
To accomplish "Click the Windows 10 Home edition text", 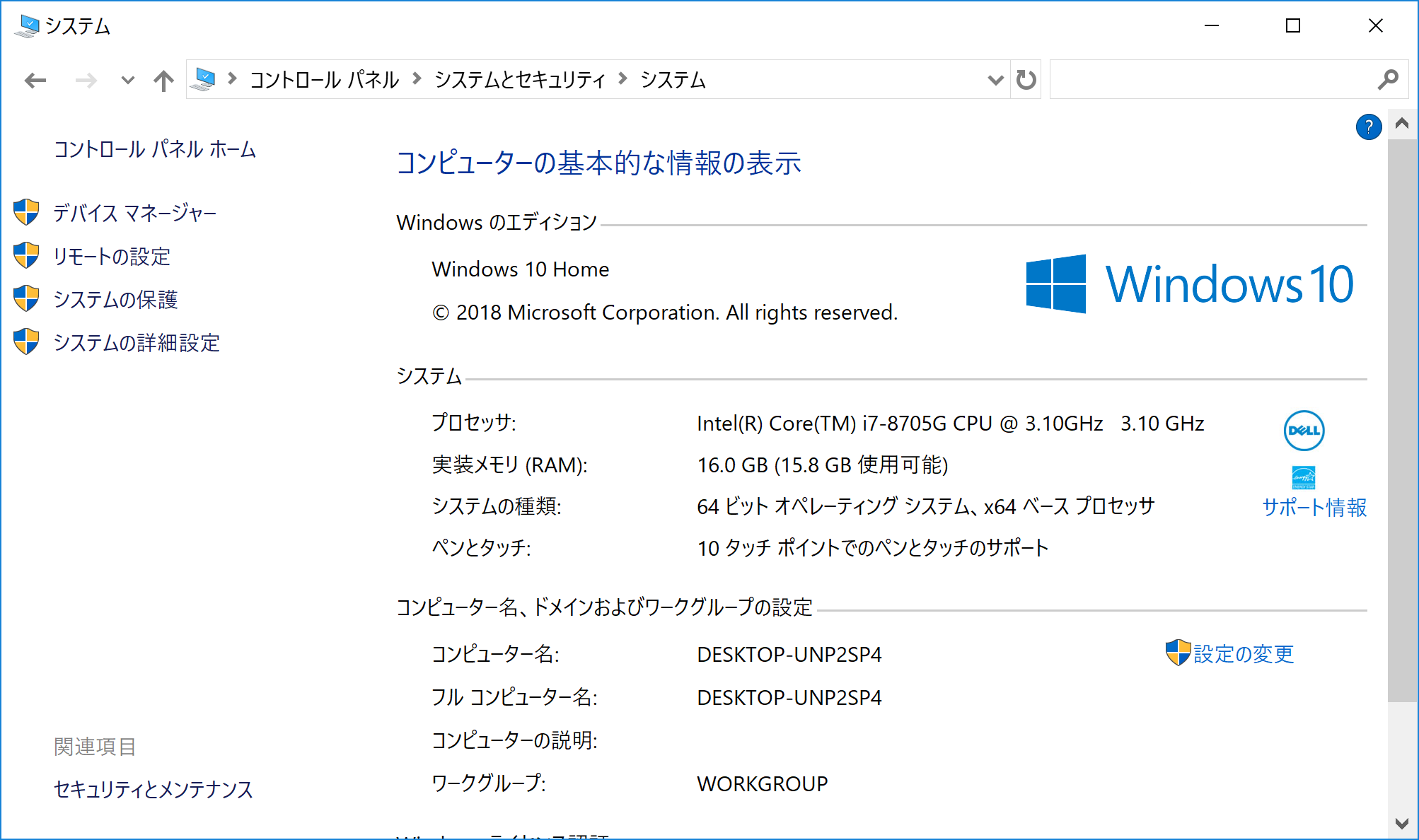I will (x=521, y=269).
